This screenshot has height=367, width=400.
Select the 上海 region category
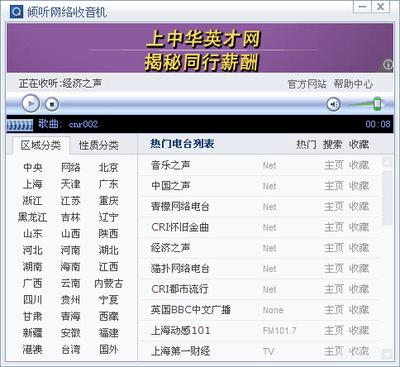[33, 184]
